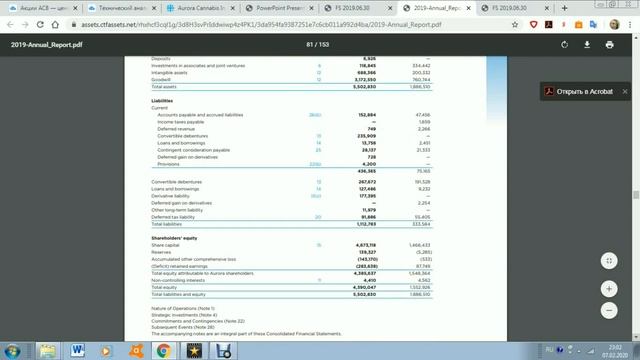Print the PDF document
Image resolution: width=640 pixels, height=360 pixels.
tap(609, 44)
